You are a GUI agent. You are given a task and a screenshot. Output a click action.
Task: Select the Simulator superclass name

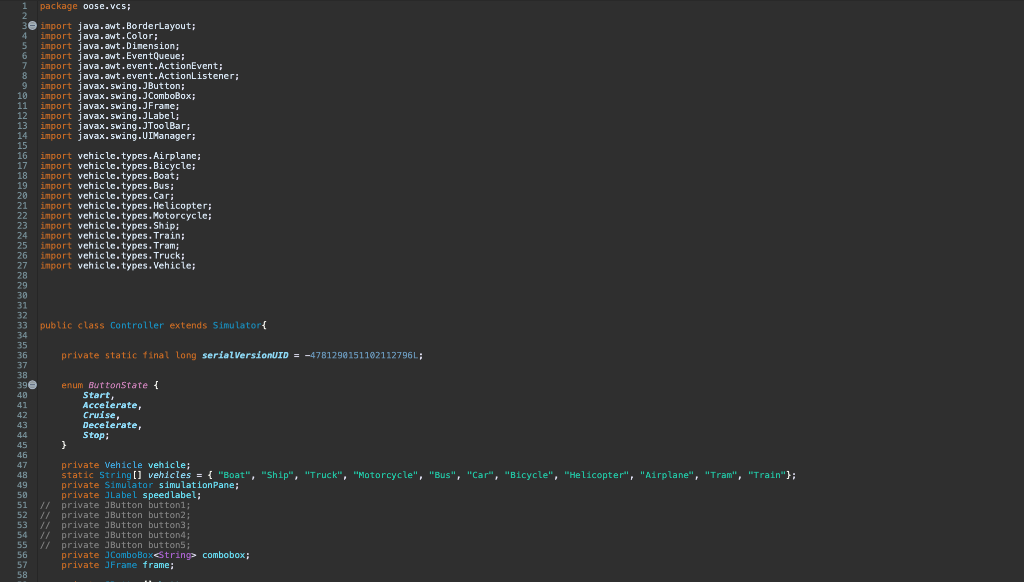click(x=236, y=324)
